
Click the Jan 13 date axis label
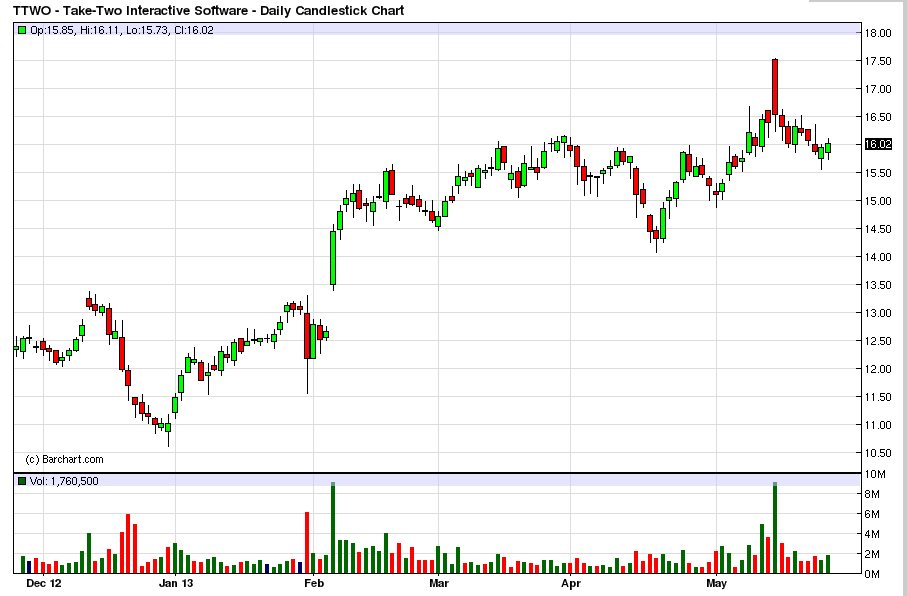click(x=175, y=583)
